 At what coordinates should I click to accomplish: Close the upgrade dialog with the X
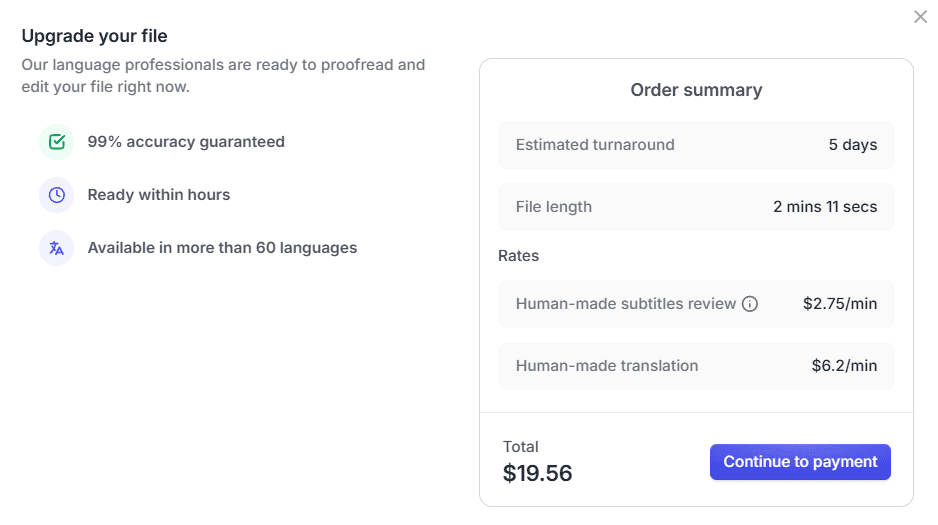(x=920, y=17)
